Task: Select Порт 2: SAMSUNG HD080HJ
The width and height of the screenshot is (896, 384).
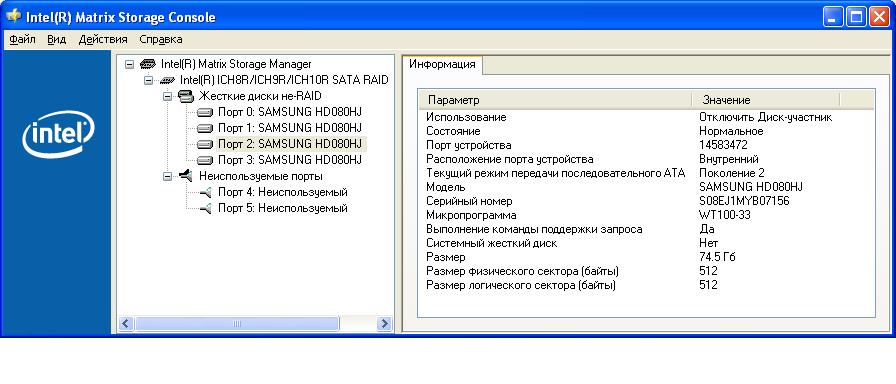Action: point(290,144)
